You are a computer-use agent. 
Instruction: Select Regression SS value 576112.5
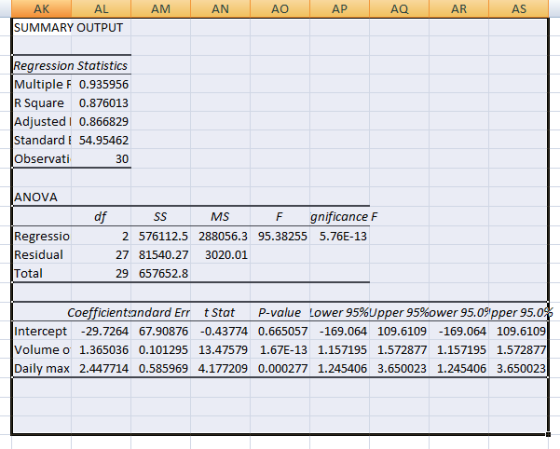(161, 236)
